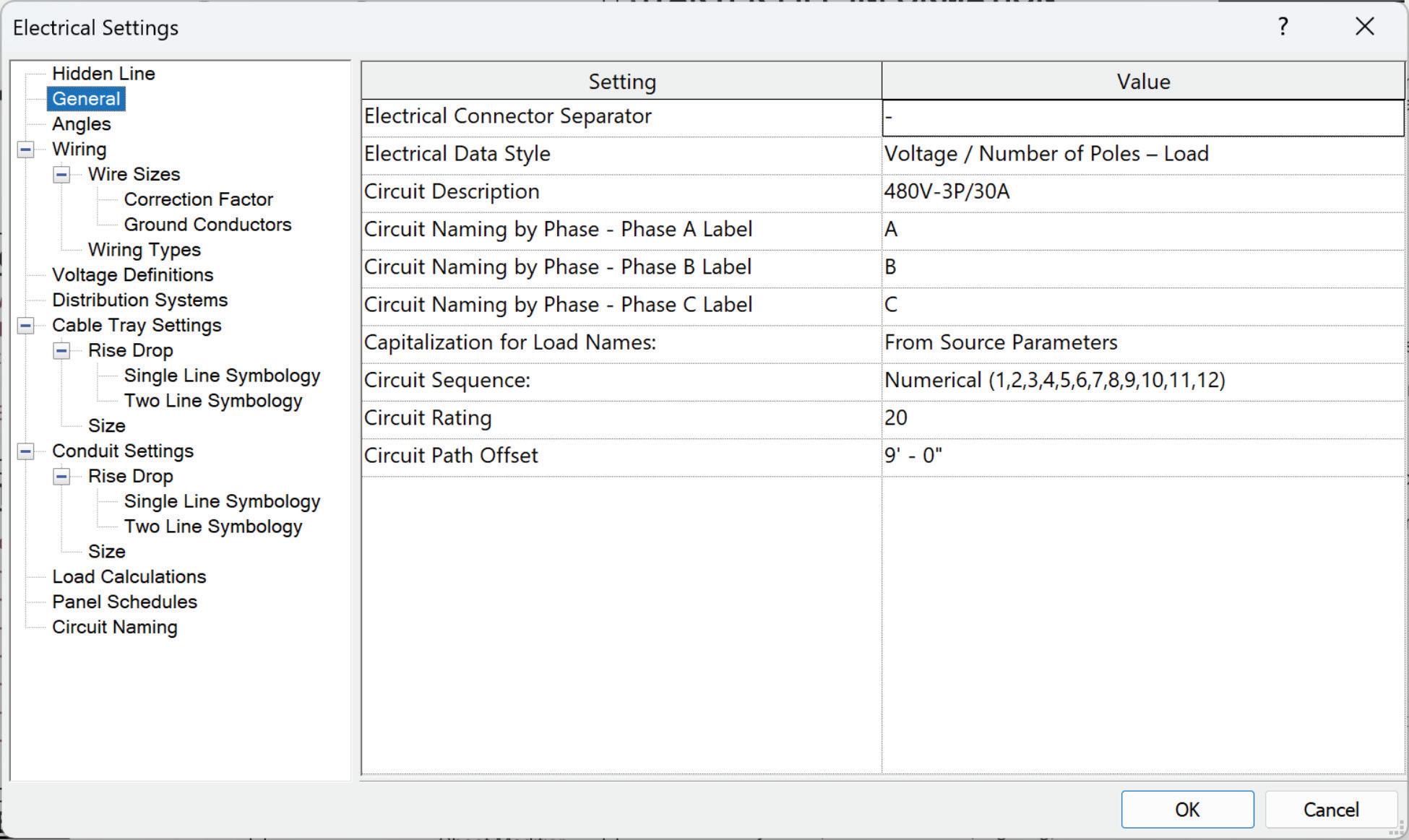1409x840 pixels.
Task: Collapse the Cable Tray Settings node
Action: (x=25, y=326)
